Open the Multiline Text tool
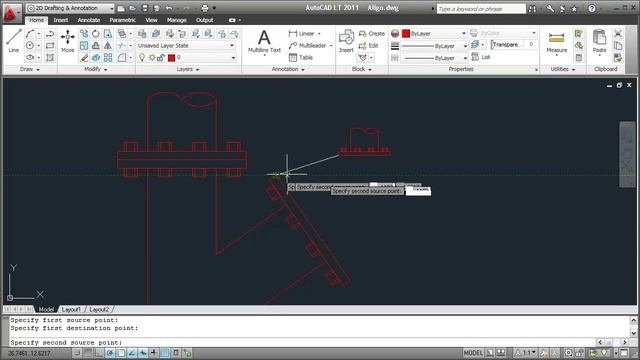This screenshot has width=640, height=360. click(264, 41)
